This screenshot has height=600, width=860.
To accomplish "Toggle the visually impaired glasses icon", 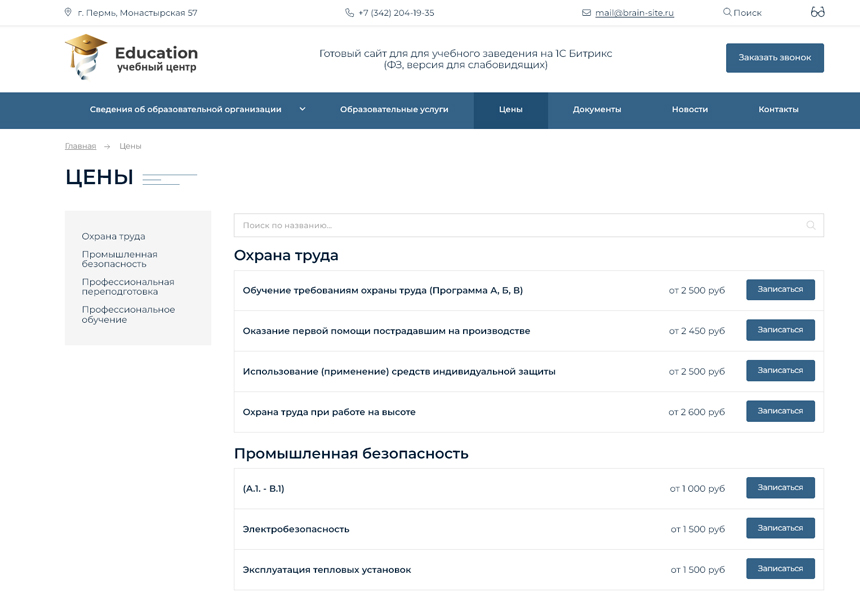I will click(817, 13).
